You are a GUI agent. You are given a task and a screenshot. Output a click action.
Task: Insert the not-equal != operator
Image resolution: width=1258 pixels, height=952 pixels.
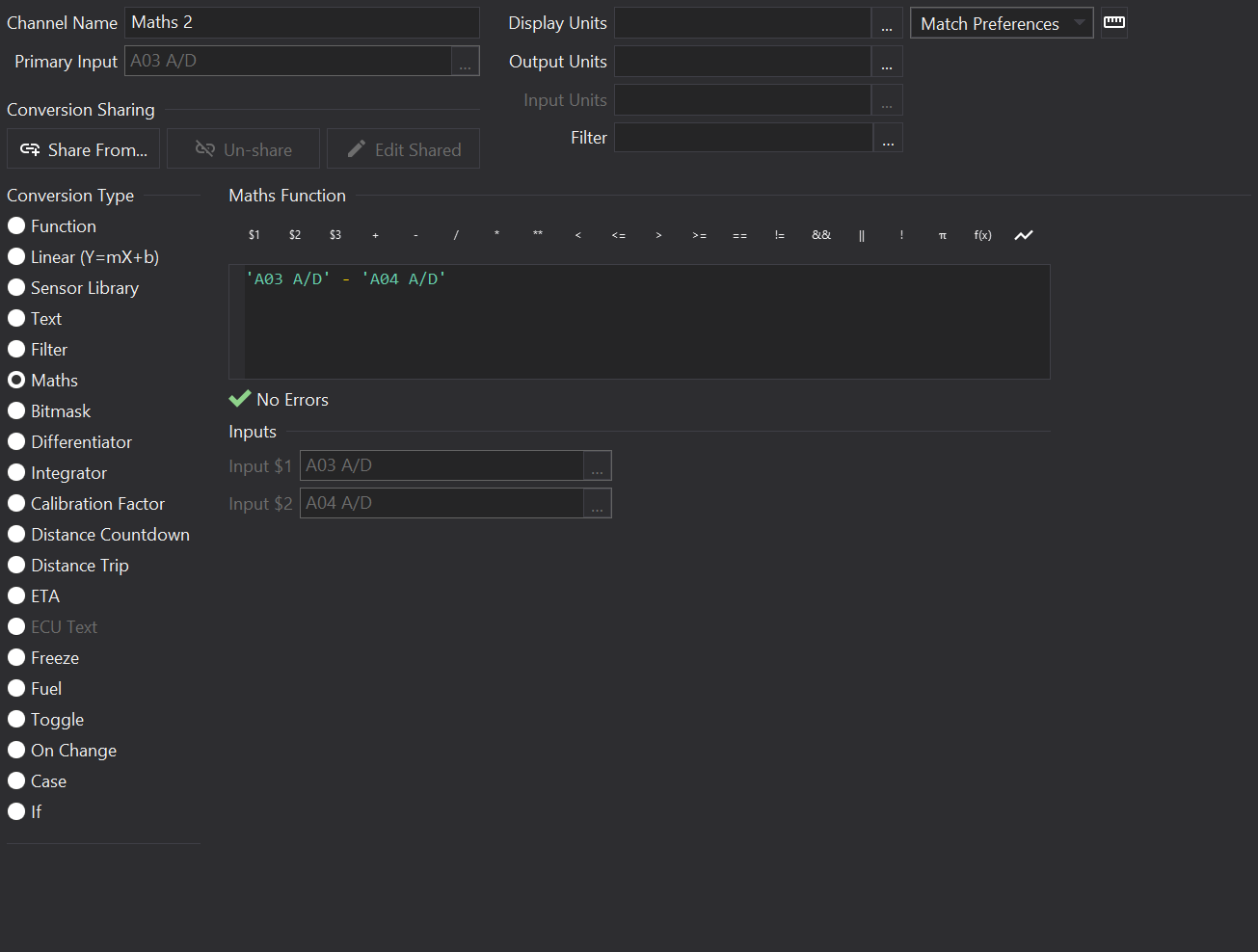pos(780,235)
